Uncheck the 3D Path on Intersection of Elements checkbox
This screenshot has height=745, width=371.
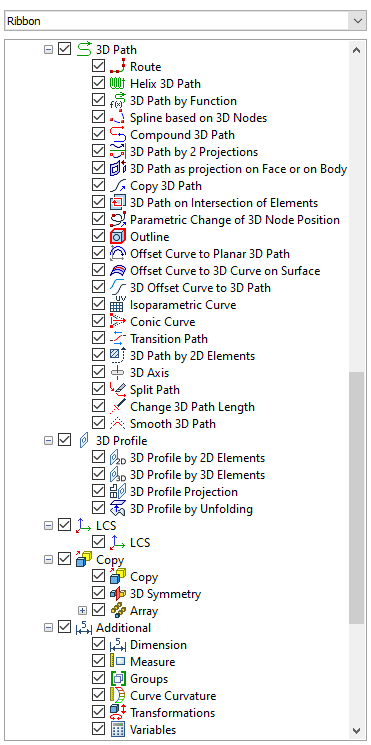tap(98, 203)
